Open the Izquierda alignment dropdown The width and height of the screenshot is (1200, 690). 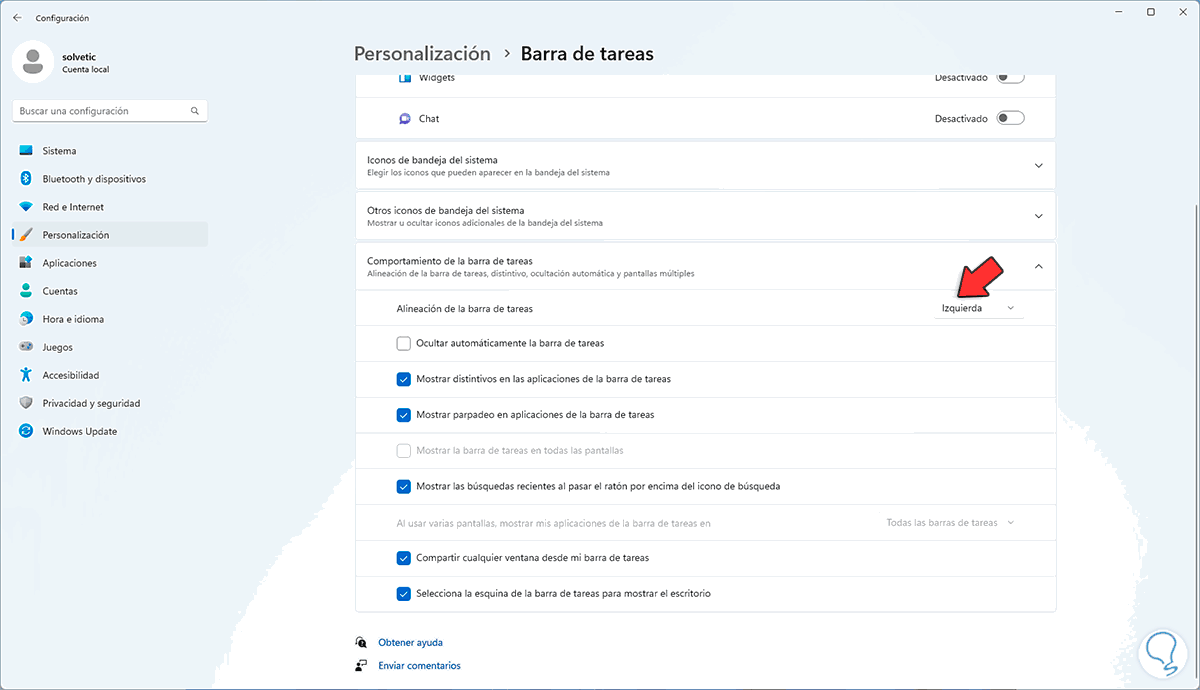point(978,308)
